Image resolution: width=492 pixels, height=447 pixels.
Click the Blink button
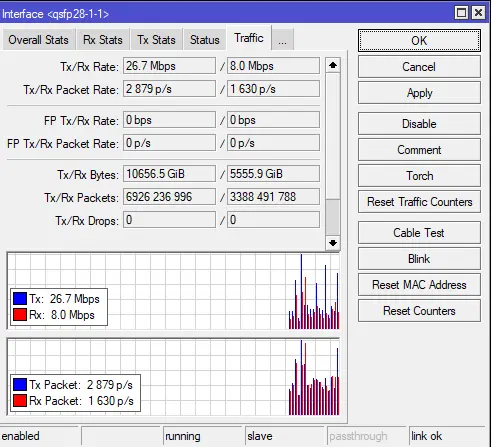point(419,259)
